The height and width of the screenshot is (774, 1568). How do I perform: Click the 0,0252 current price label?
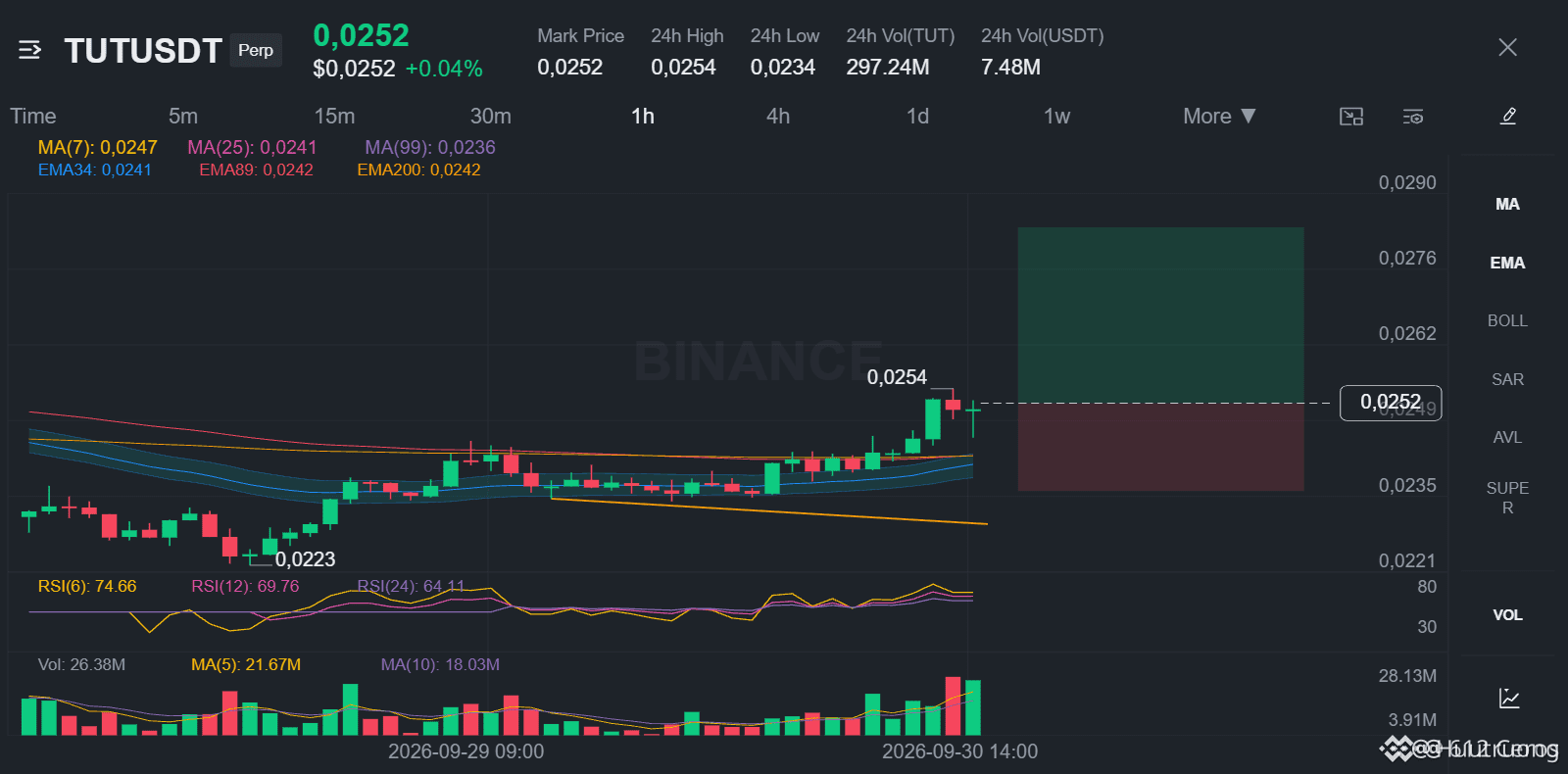[1391, 402]
